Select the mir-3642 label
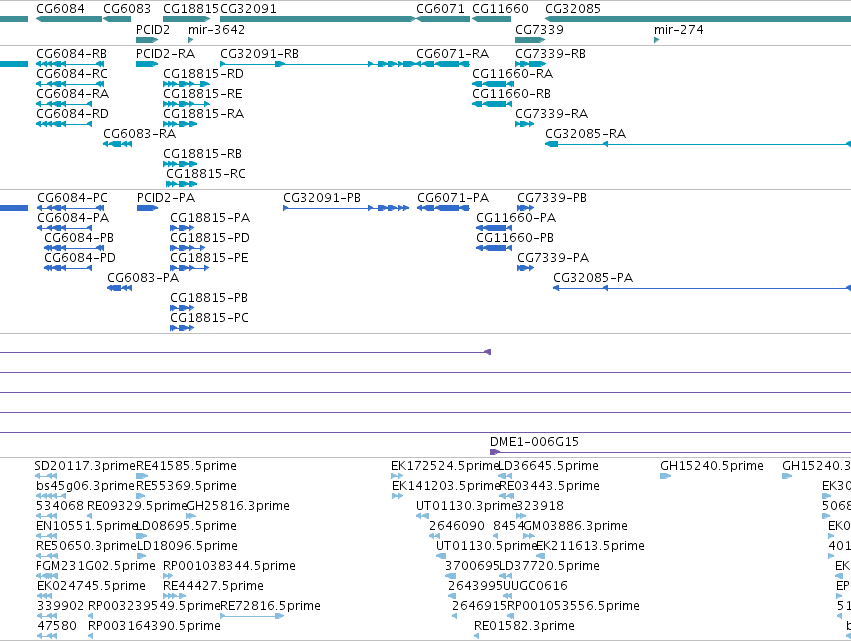Screen dimensions: 851x641 point(216,29)
